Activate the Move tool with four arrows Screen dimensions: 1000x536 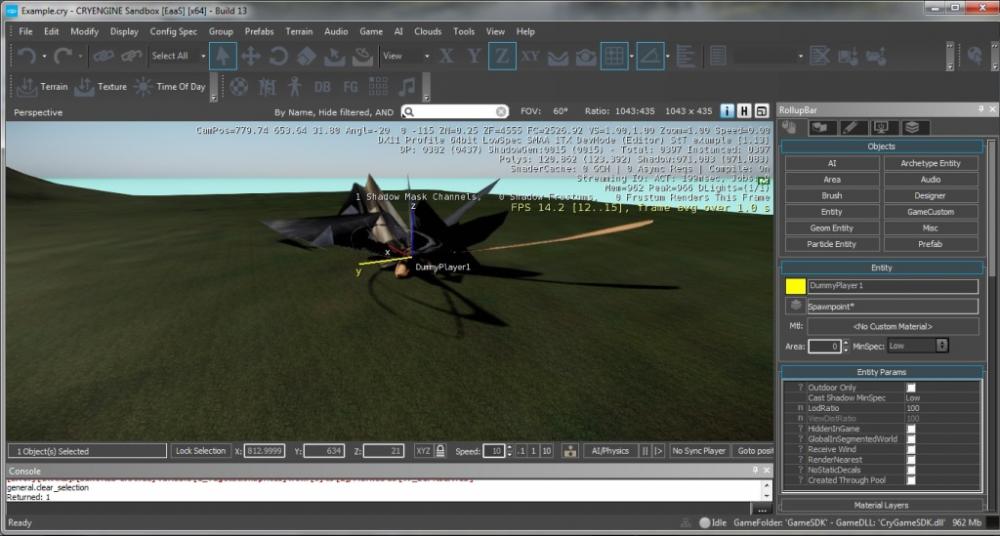point(251,56)
